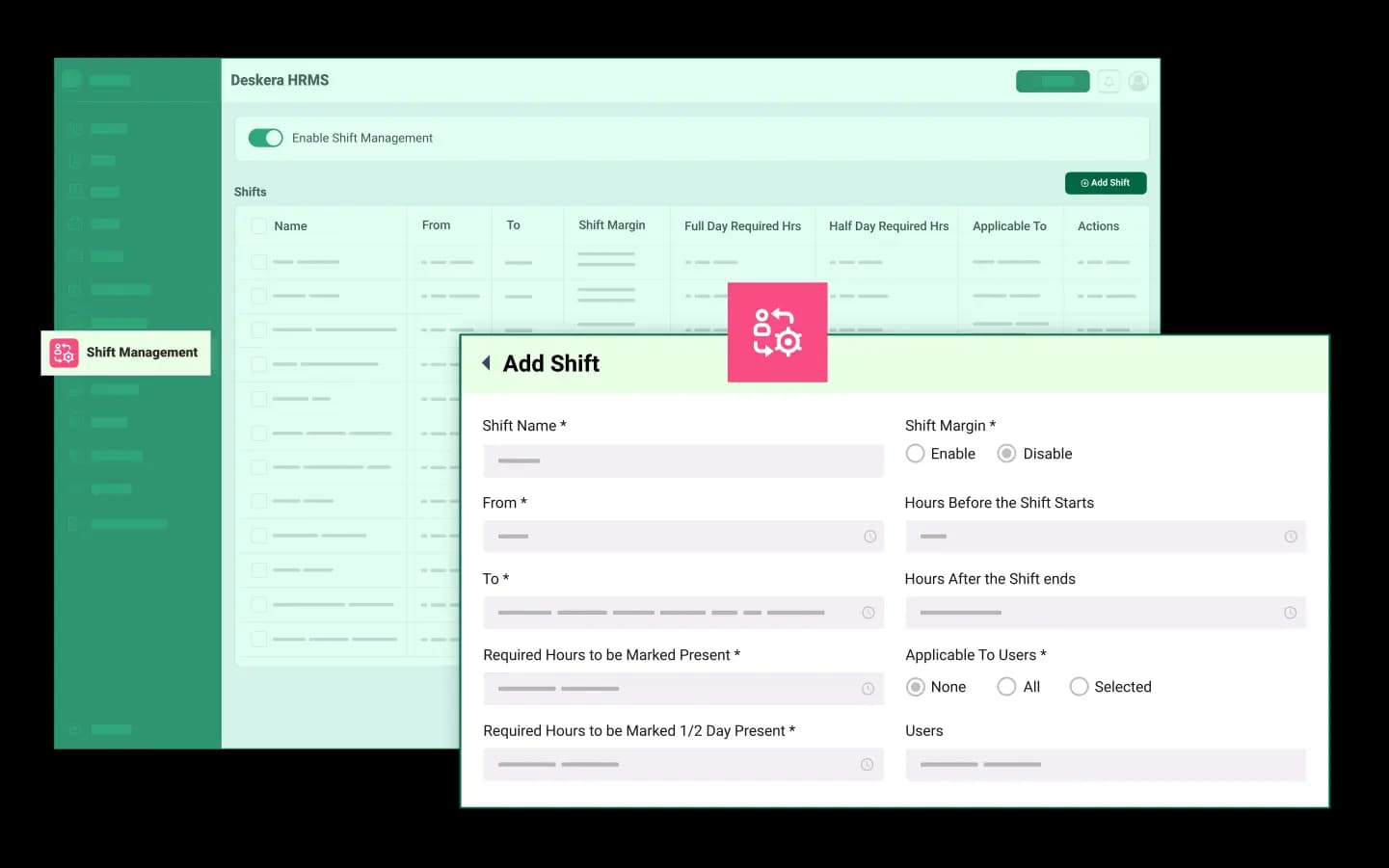Choose All for Applicable To Users
1389x868 pixels.
(x=1006, y=687)
